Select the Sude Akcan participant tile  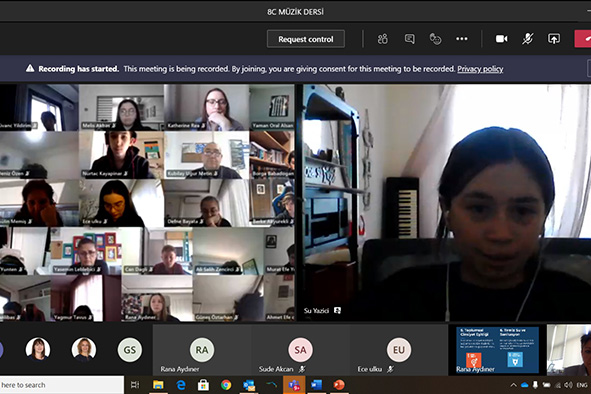pos(300,350)
